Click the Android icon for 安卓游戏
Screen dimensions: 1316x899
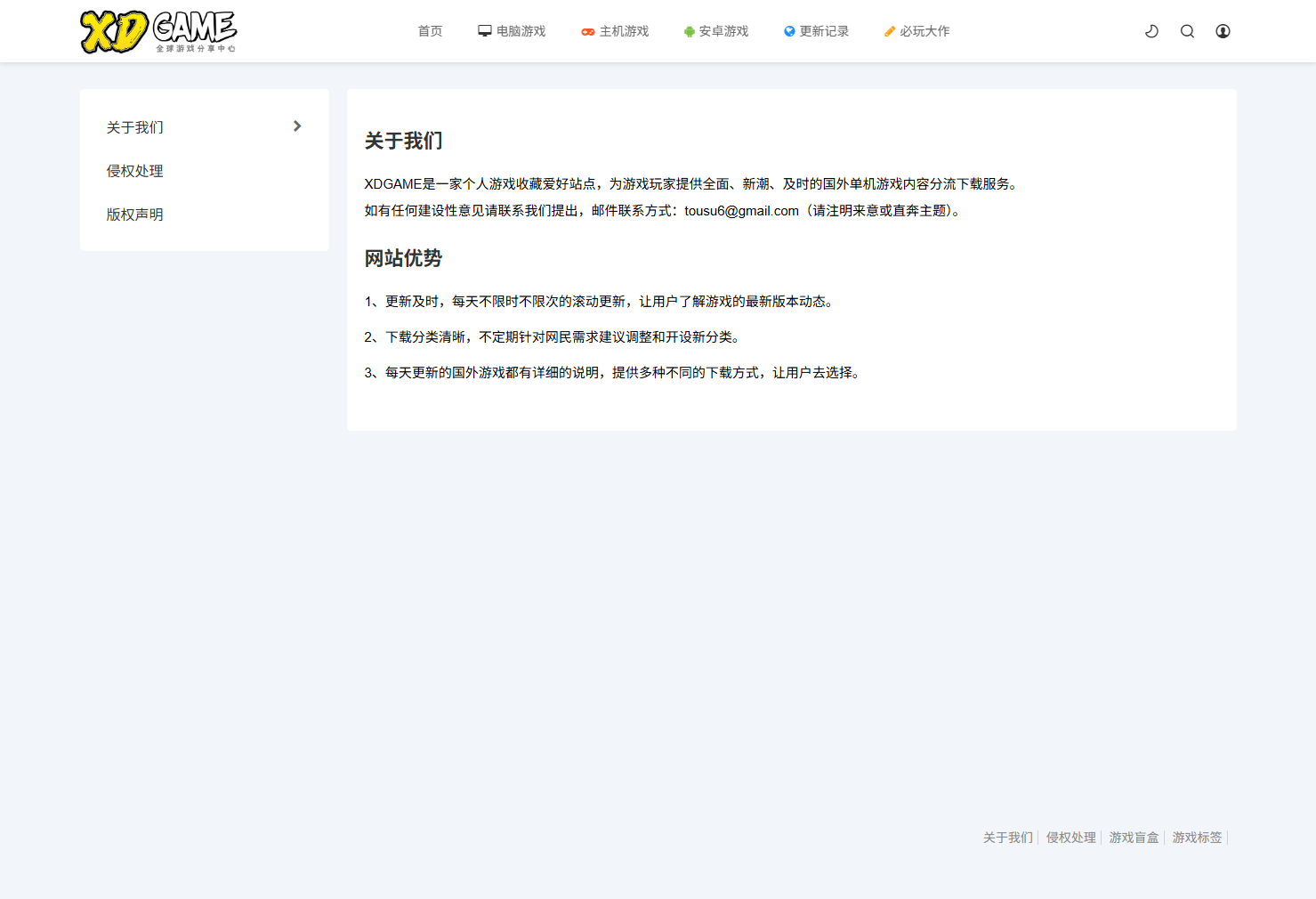click(x=689, y=32)
